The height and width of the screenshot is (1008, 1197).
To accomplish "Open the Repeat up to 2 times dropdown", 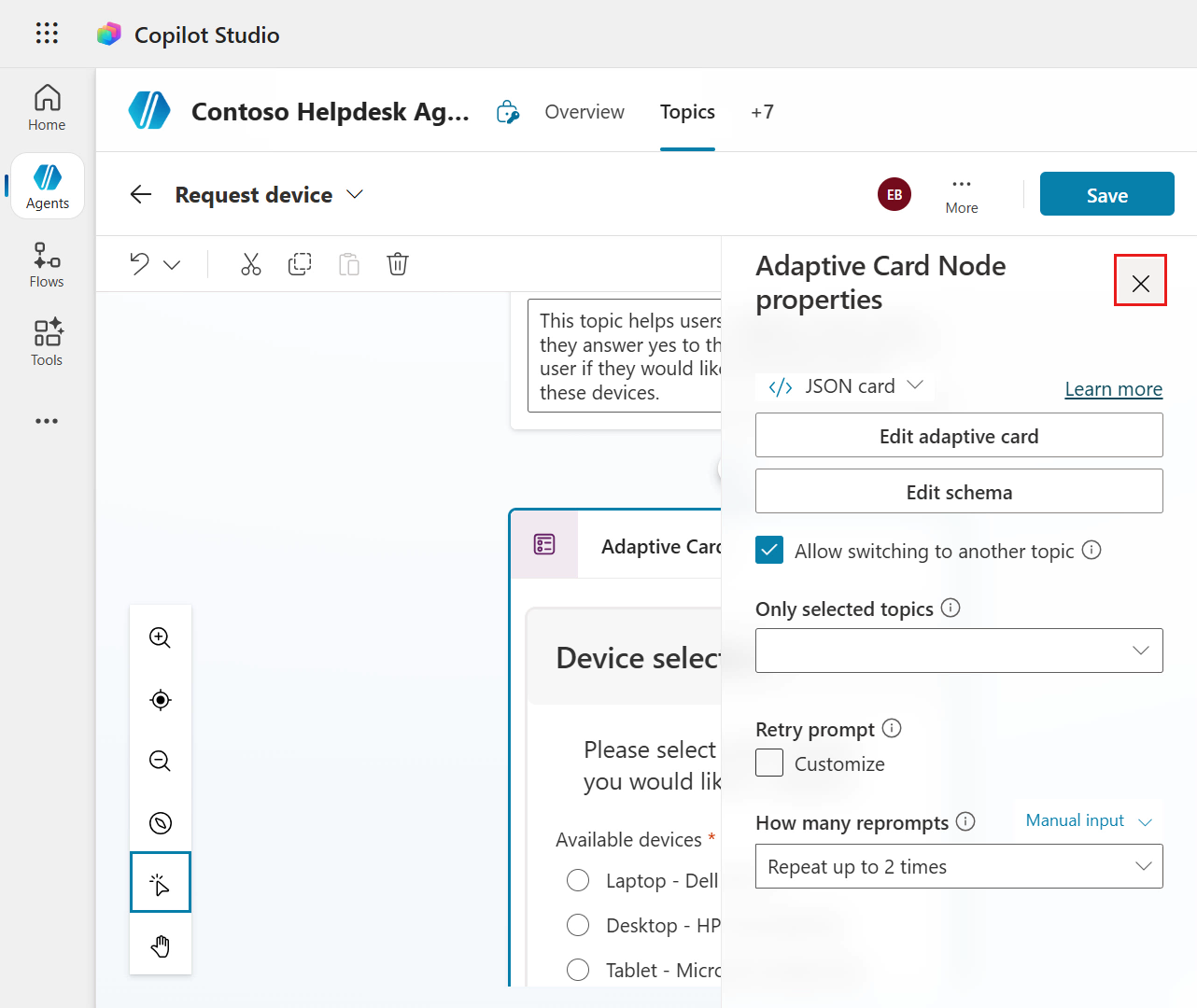I will point(959,866).
